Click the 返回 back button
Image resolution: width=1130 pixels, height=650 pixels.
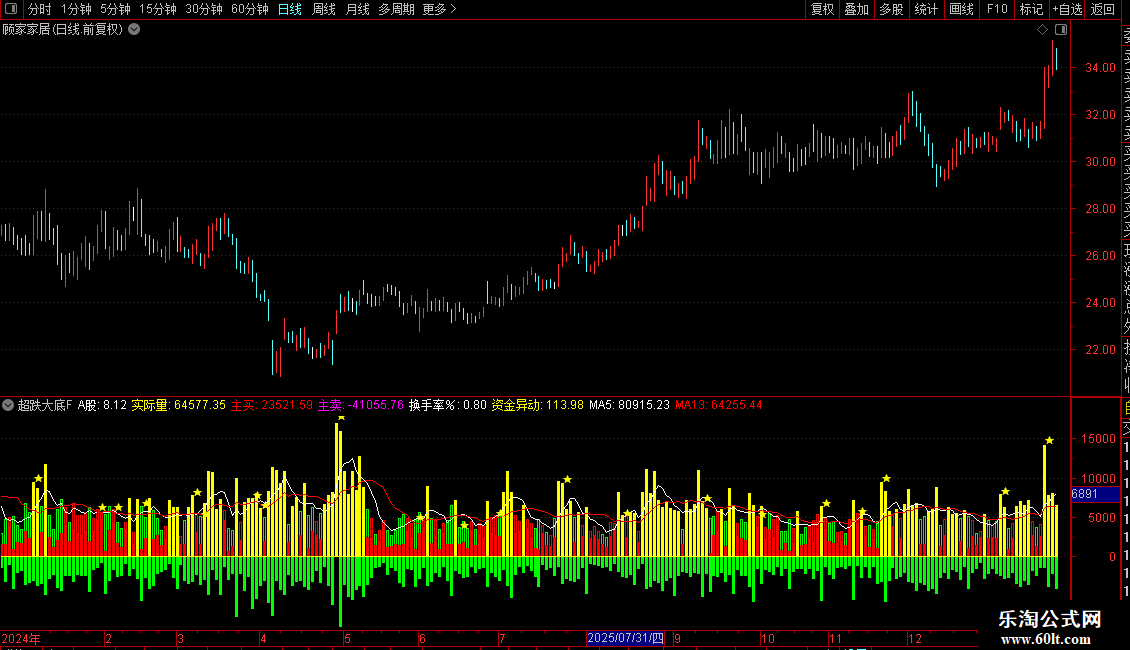point(1103,9)
